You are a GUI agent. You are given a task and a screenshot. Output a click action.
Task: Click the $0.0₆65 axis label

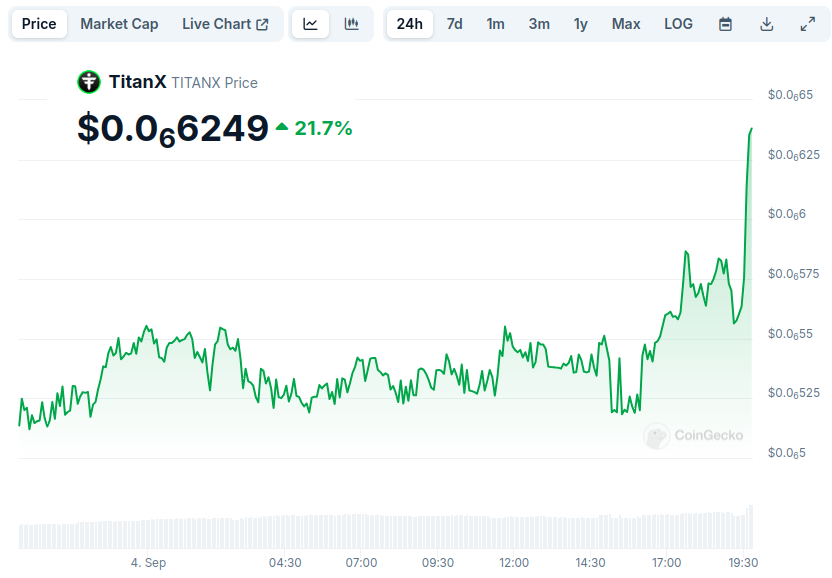790,95
